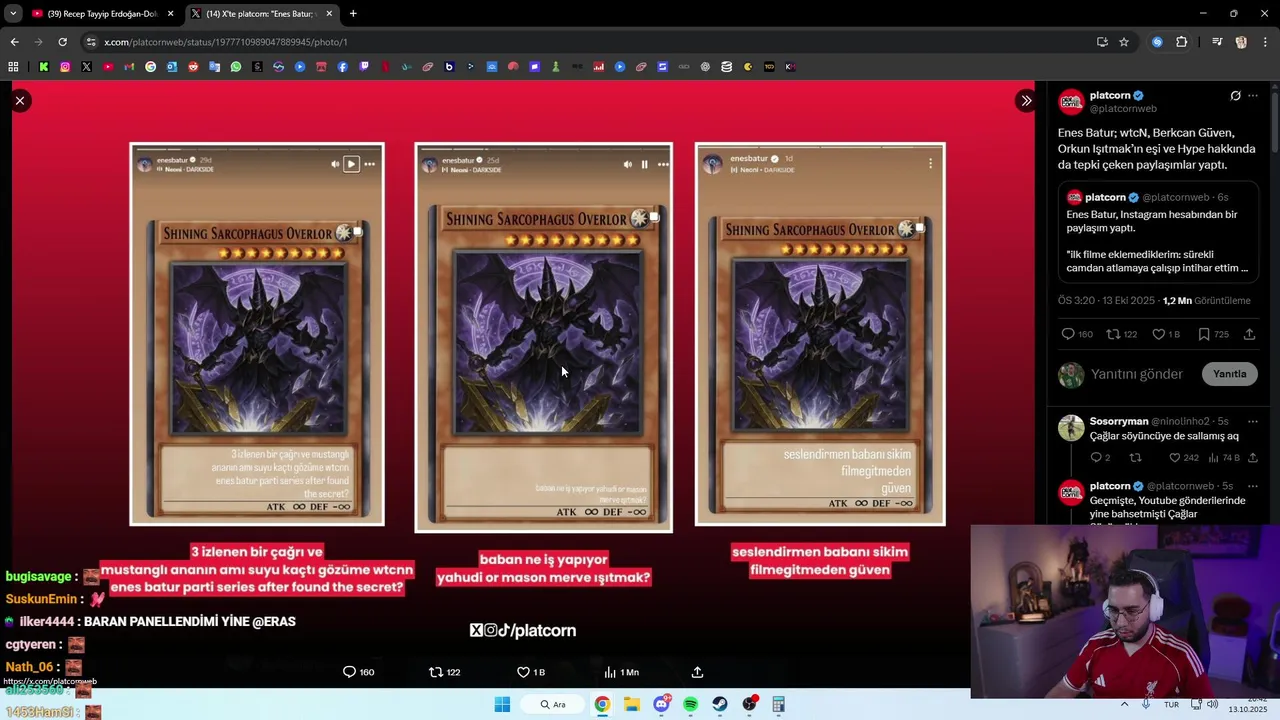
Task: Go back to previous page
Action: [14, 42]
